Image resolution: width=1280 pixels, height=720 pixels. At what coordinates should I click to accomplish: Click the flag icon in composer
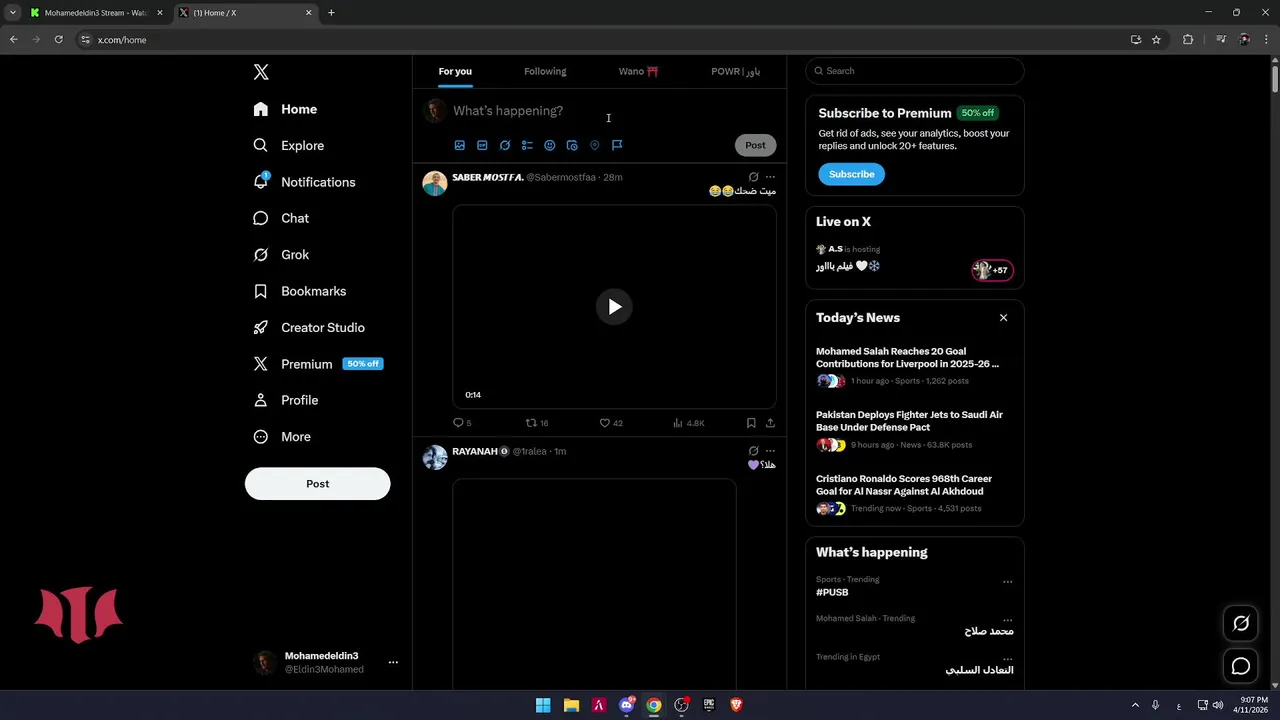pyautogui.click(x=617, y=145)
